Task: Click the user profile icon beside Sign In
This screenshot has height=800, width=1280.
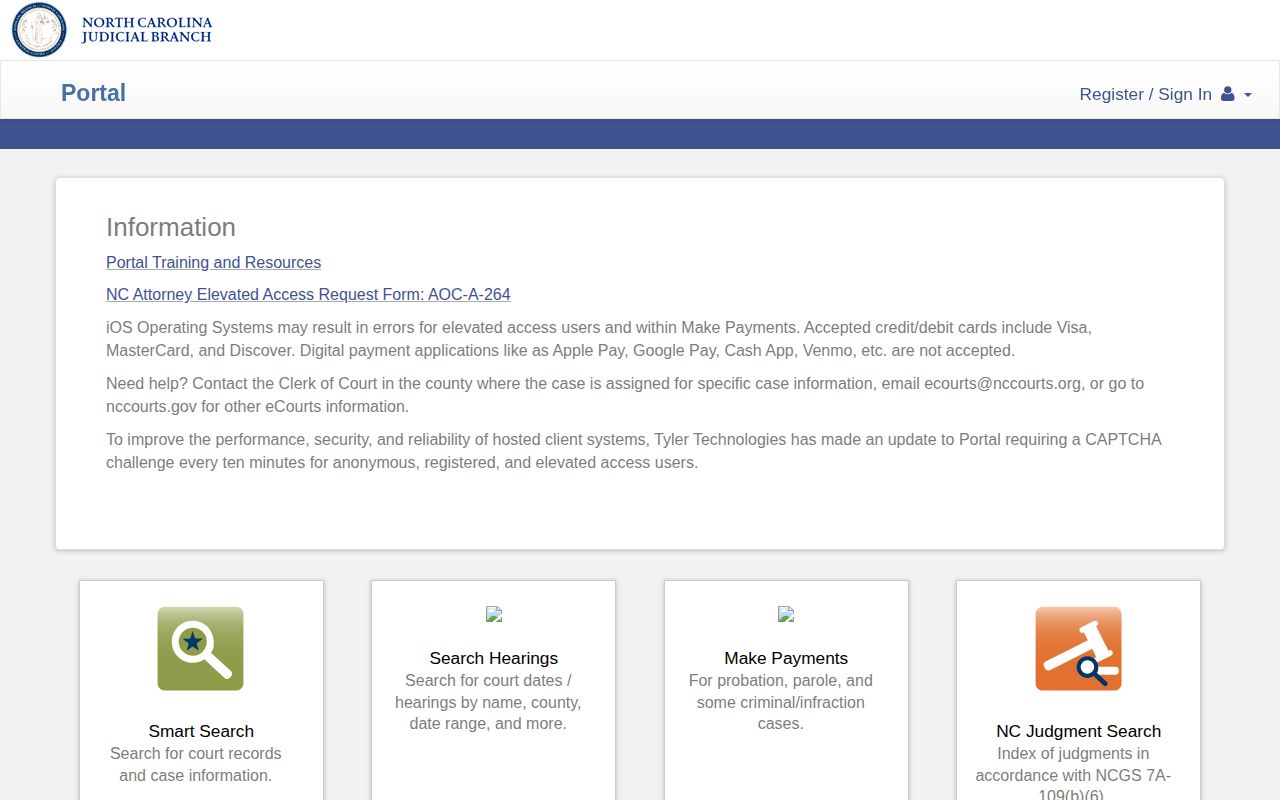Action: [1228, 94]
